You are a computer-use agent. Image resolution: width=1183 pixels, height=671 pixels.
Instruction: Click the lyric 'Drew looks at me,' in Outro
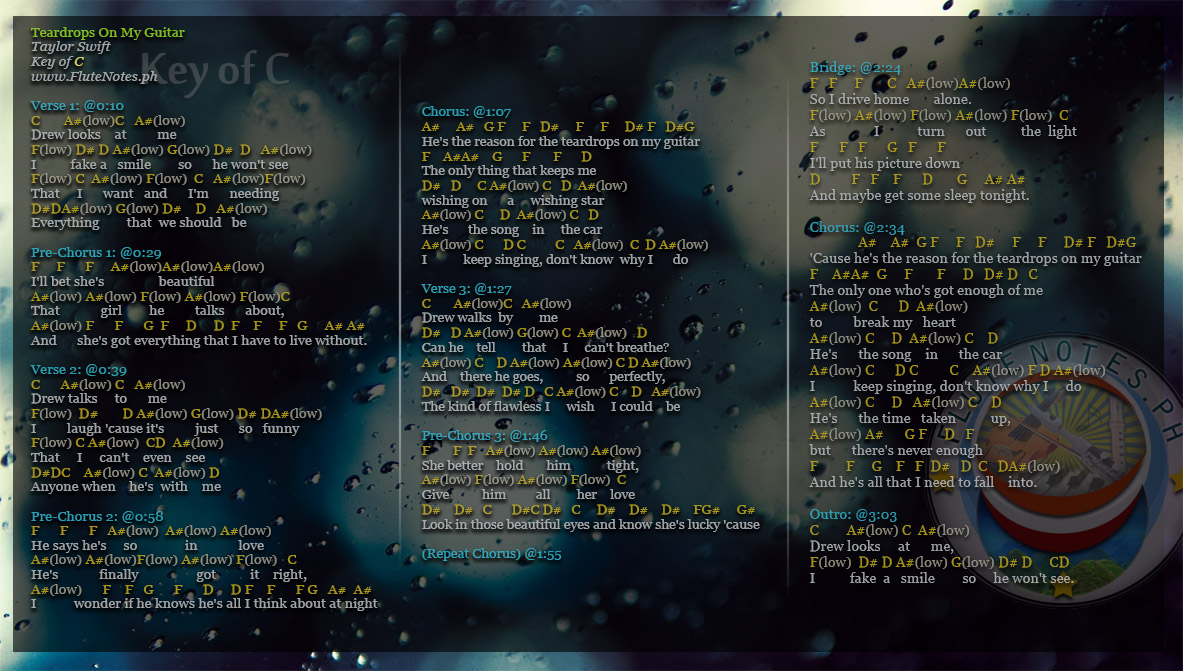tap(881, 546)
